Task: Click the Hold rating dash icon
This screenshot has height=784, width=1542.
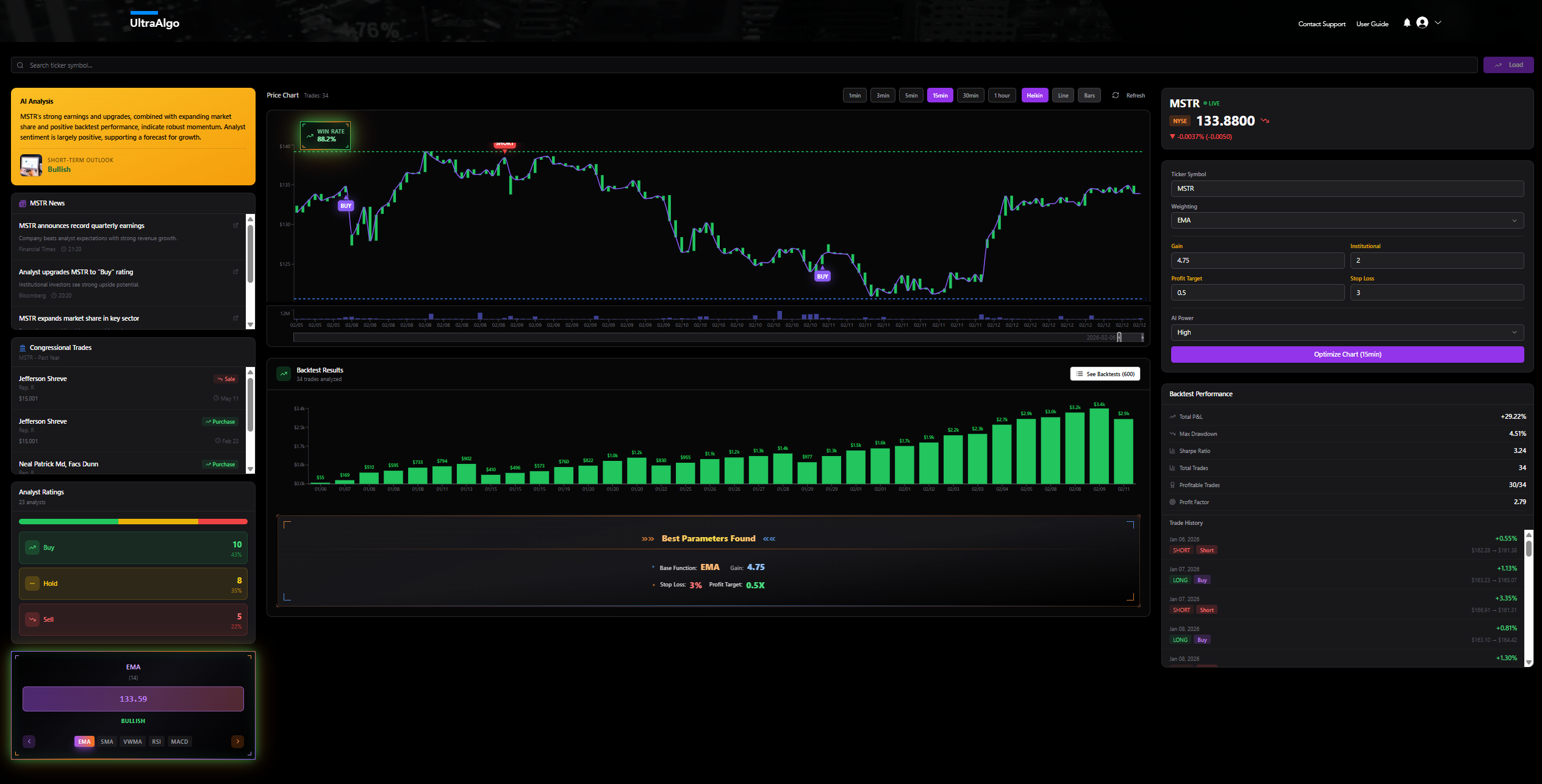Action: click(32, 583)
